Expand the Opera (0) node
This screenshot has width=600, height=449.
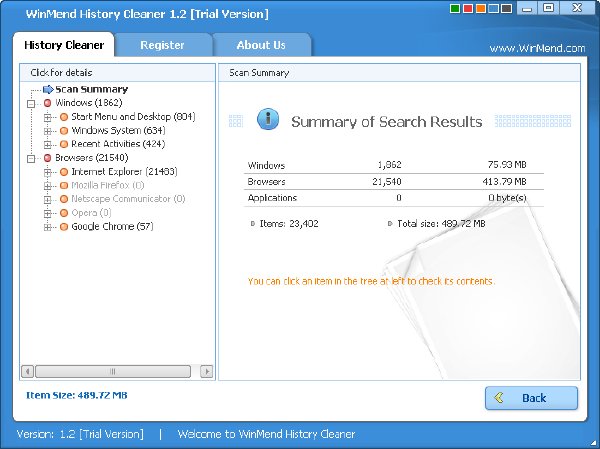tap(47, 213)
